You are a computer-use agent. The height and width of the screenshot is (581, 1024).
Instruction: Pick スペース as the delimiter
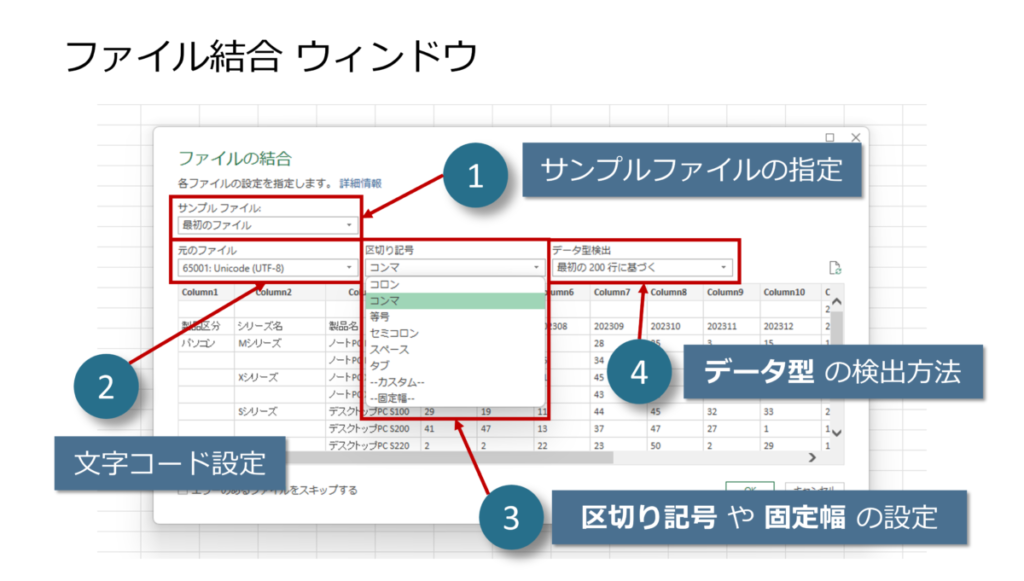point(390,349)
